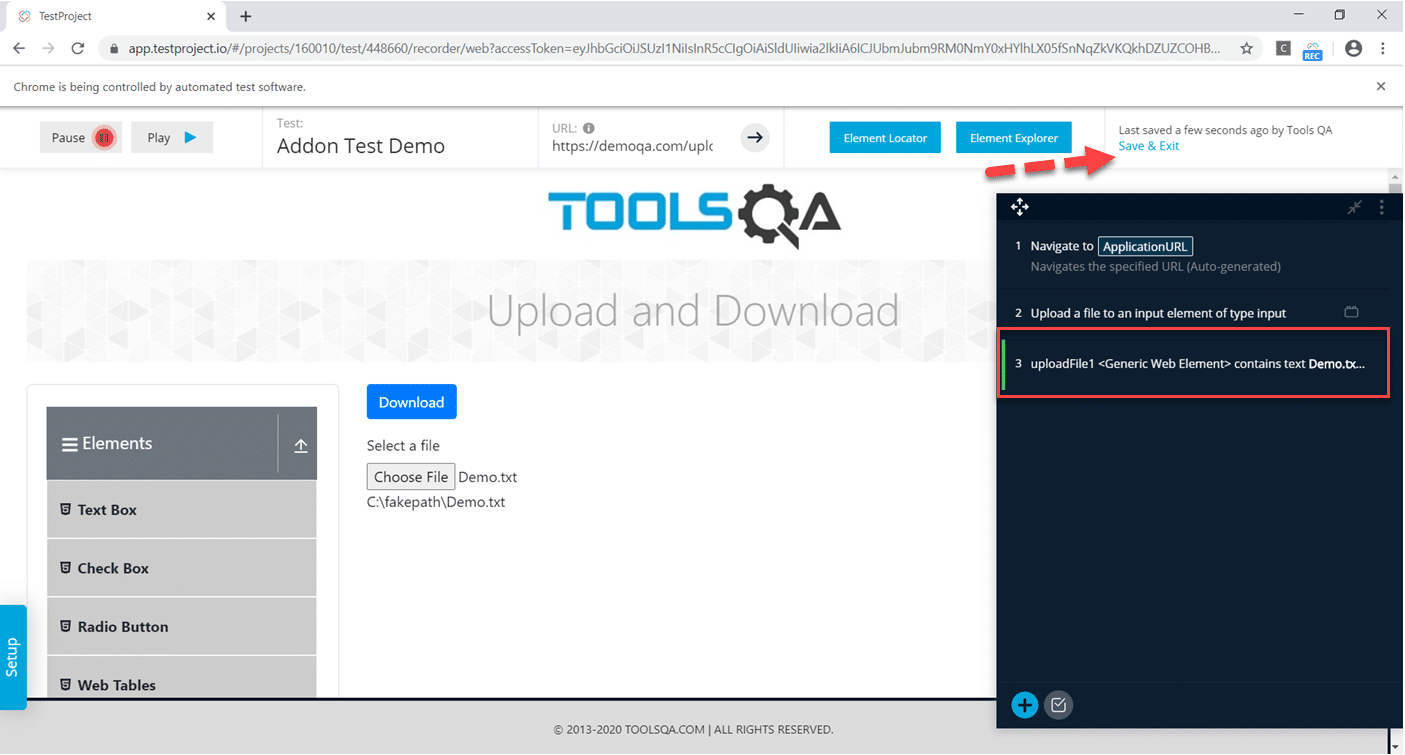This screenshot has width=1405, height=755.
Task: Go forward in Chrome
Action: [x=48, y=48]
